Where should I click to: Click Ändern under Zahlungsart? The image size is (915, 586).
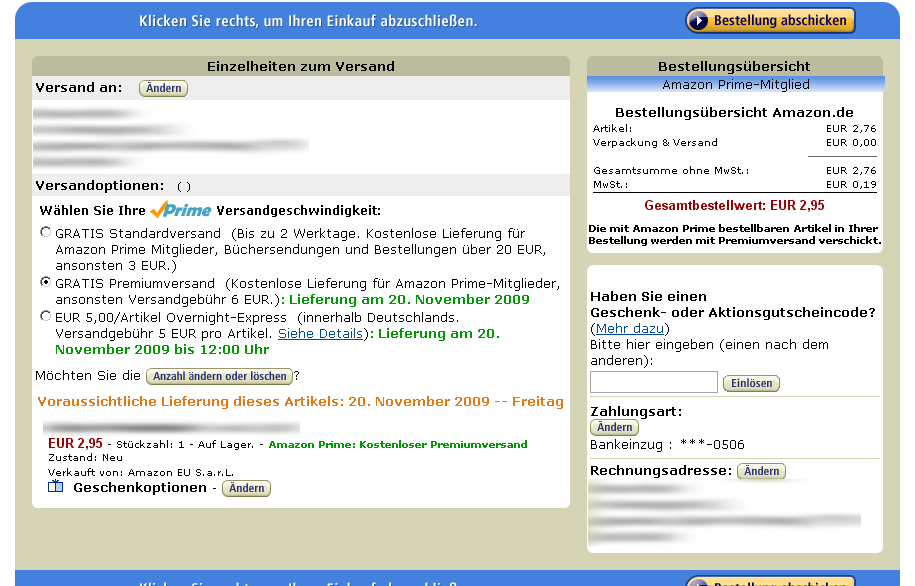tap(614, 427)
